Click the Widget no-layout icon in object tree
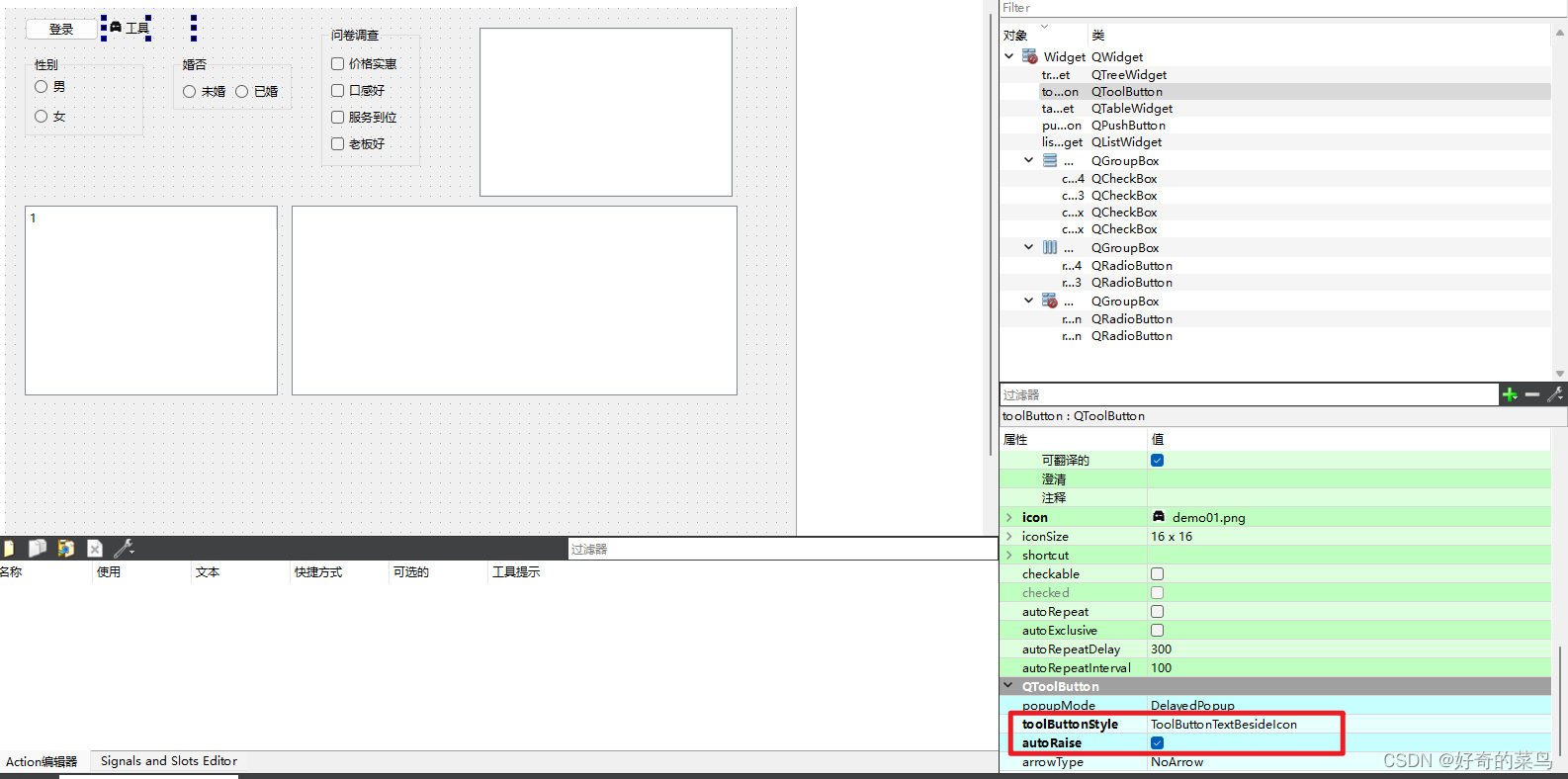The width and height of the screenshot is (1568, 779). click(1030, 56)
